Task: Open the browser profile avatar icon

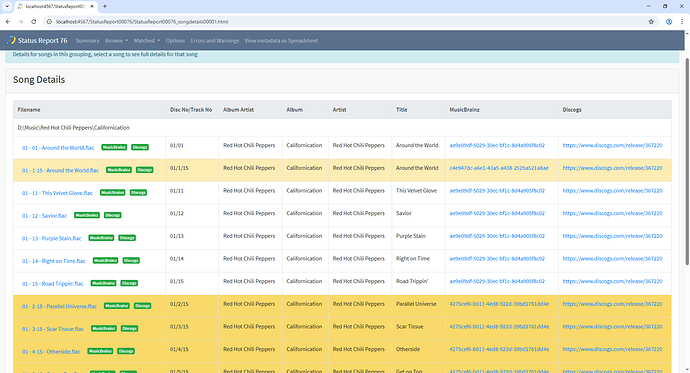Action: click(x=669, y=22)
